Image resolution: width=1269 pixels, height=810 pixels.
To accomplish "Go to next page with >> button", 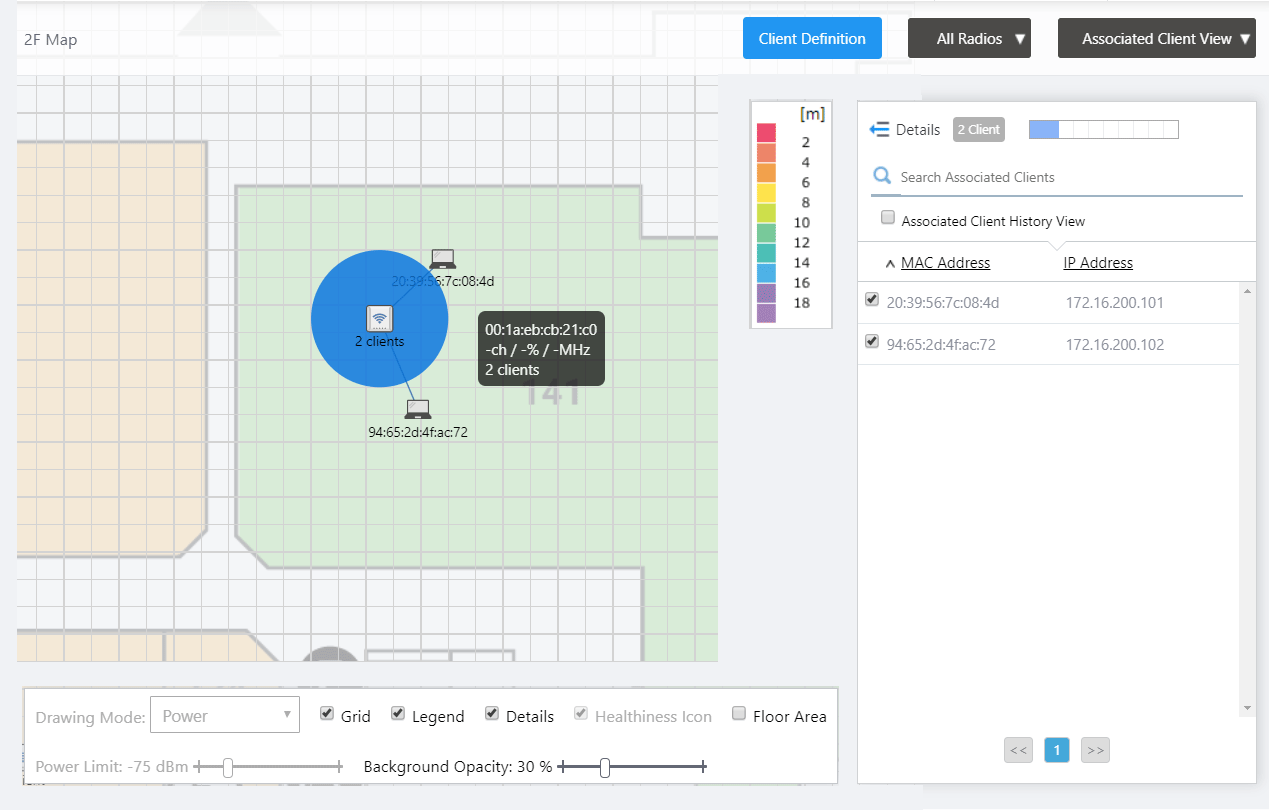I will [x=1095, y=750].
